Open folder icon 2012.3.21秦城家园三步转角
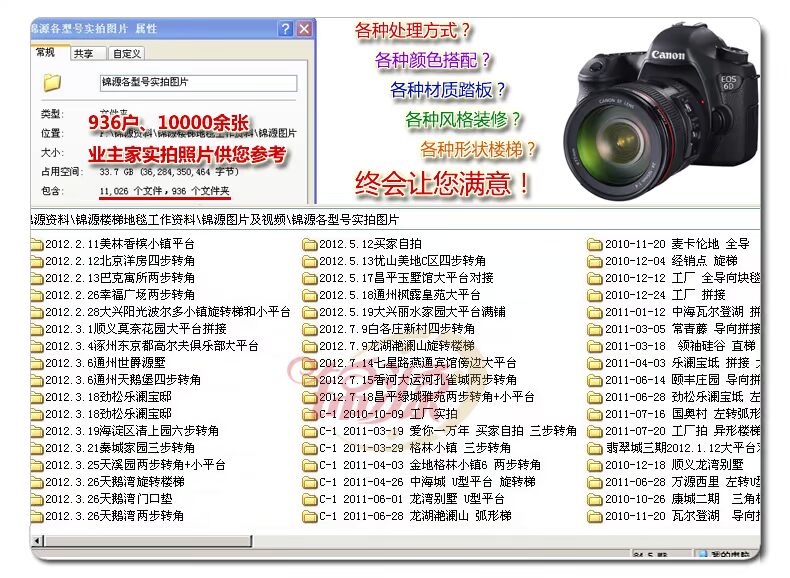Image resolution: width=790 pixels, height=578 pixels. [x=37, y=449]
